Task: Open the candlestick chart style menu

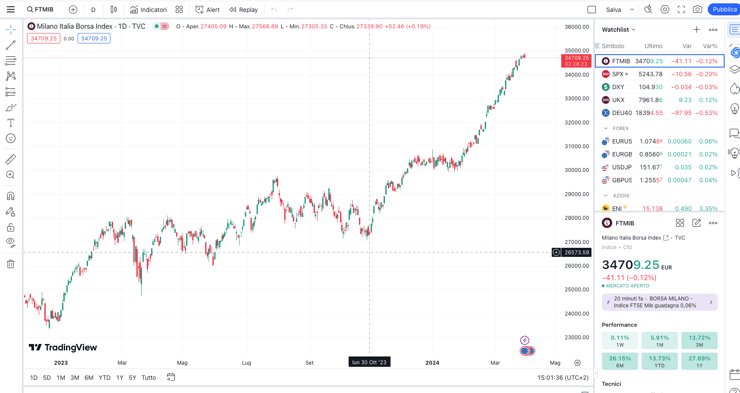Action: (113, 9)
